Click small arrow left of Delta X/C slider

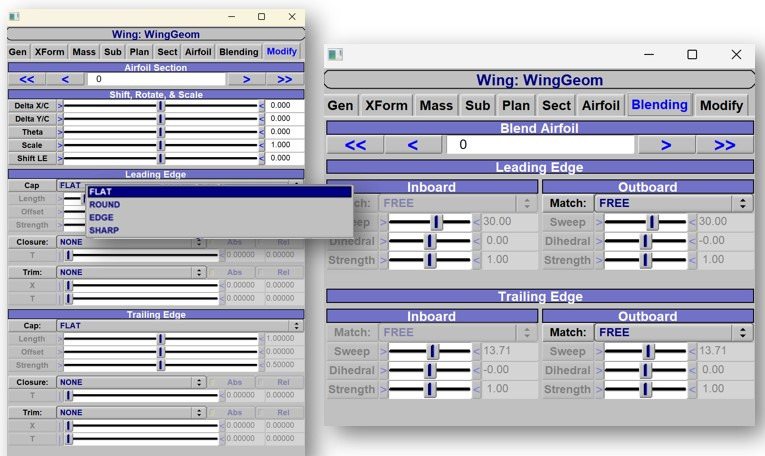click(60, 105)
